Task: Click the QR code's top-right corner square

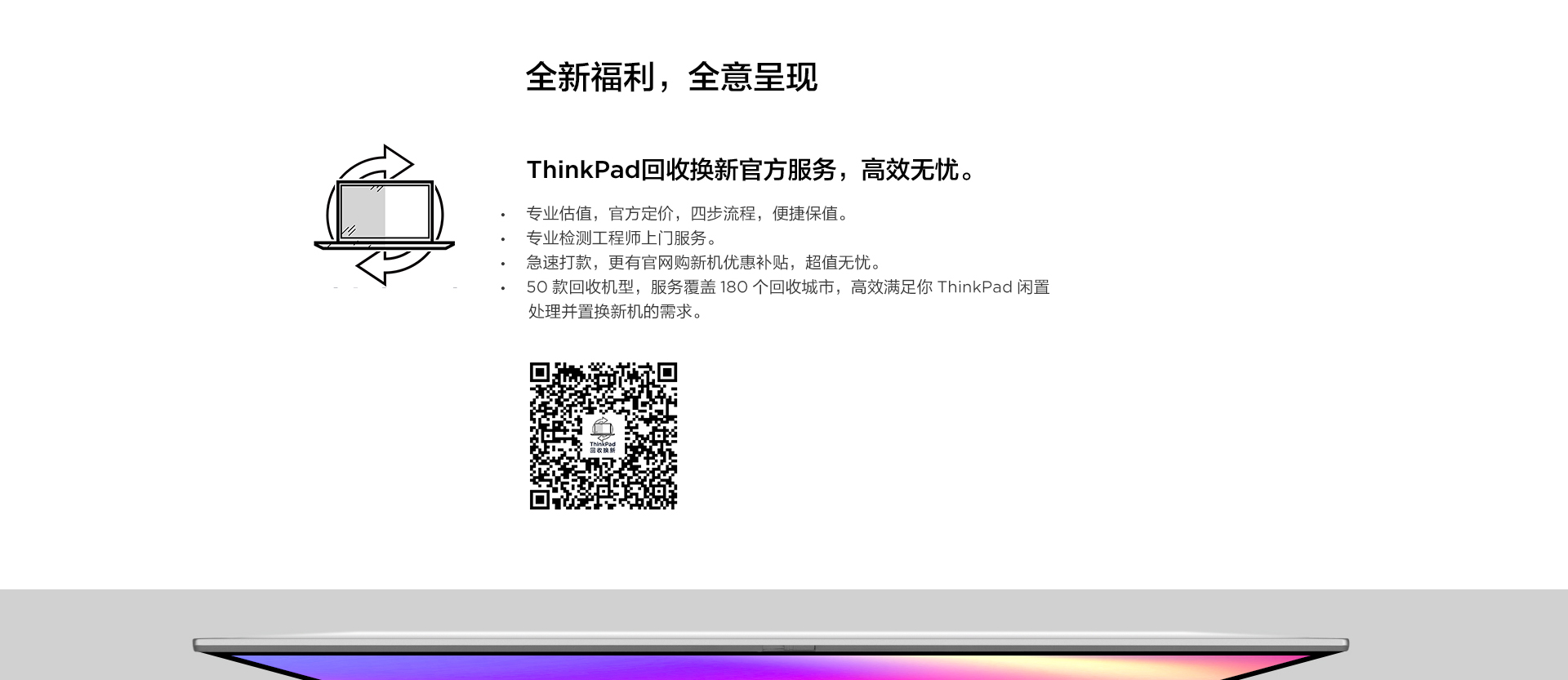Action: click(x=667, y=372)
